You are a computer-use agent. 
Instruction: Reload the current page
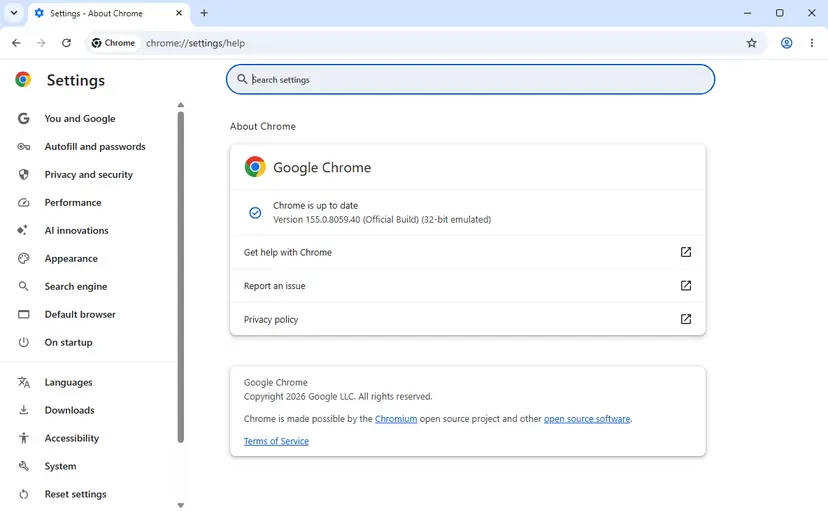coord(67,43)
